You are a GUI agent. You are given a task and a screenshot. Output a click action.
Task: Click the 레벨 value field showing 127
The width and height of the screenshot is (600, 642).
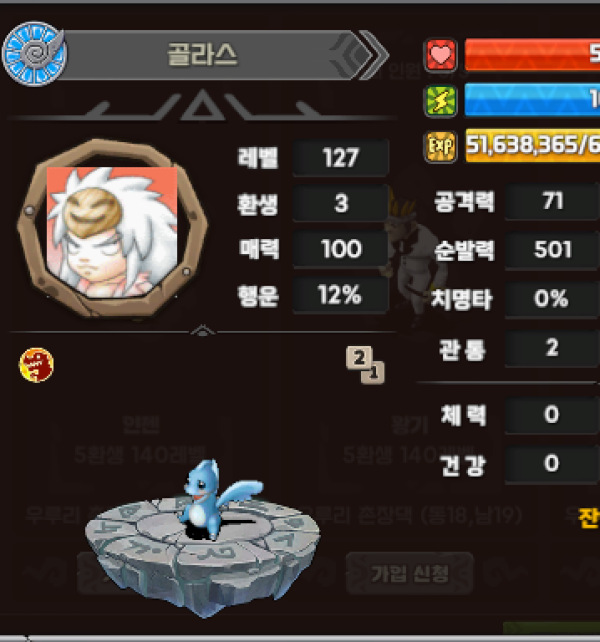click(341, 158)
